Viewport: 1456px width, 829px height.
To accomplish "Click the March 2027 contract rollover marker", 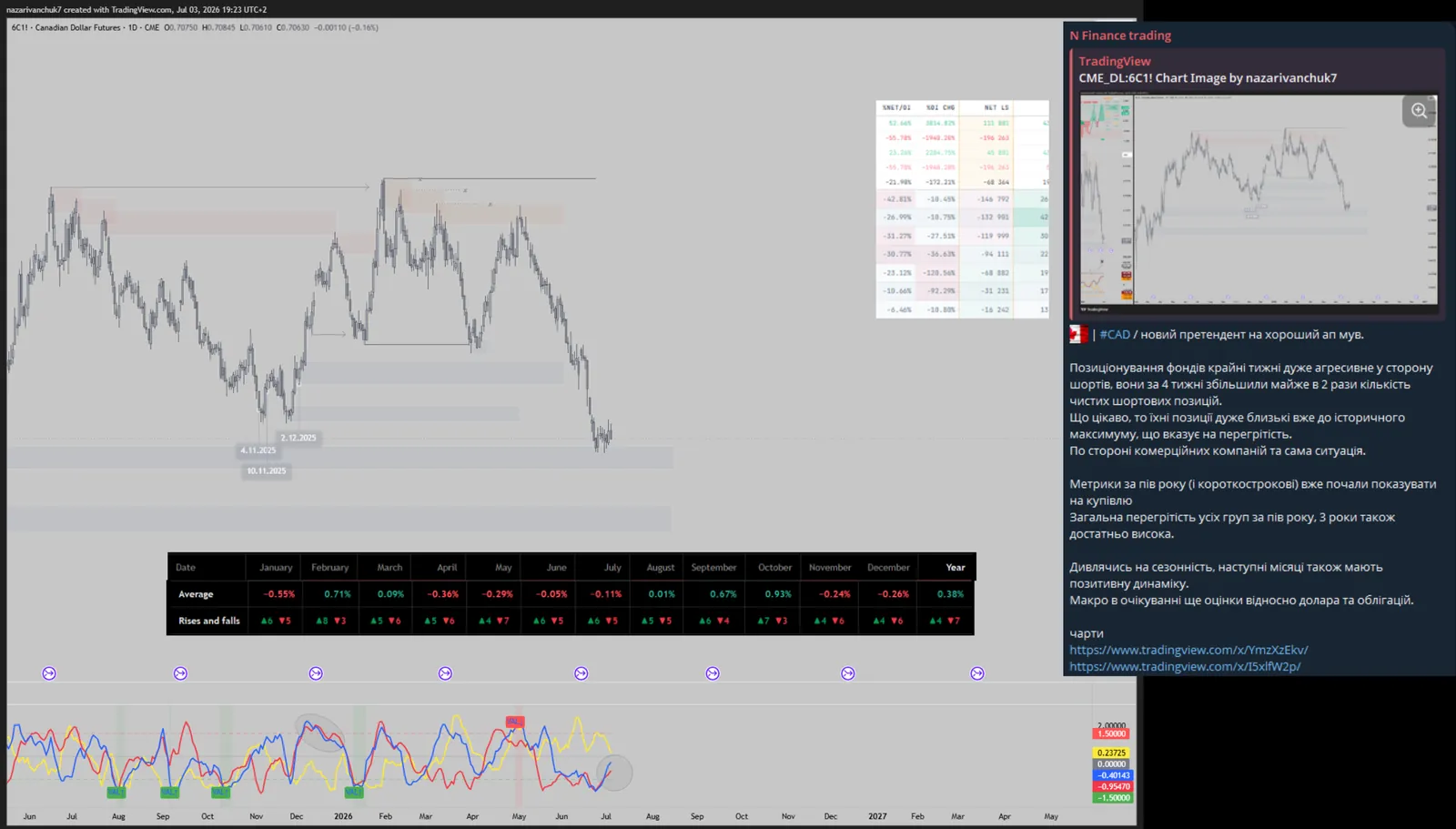I will pos(977,673).
